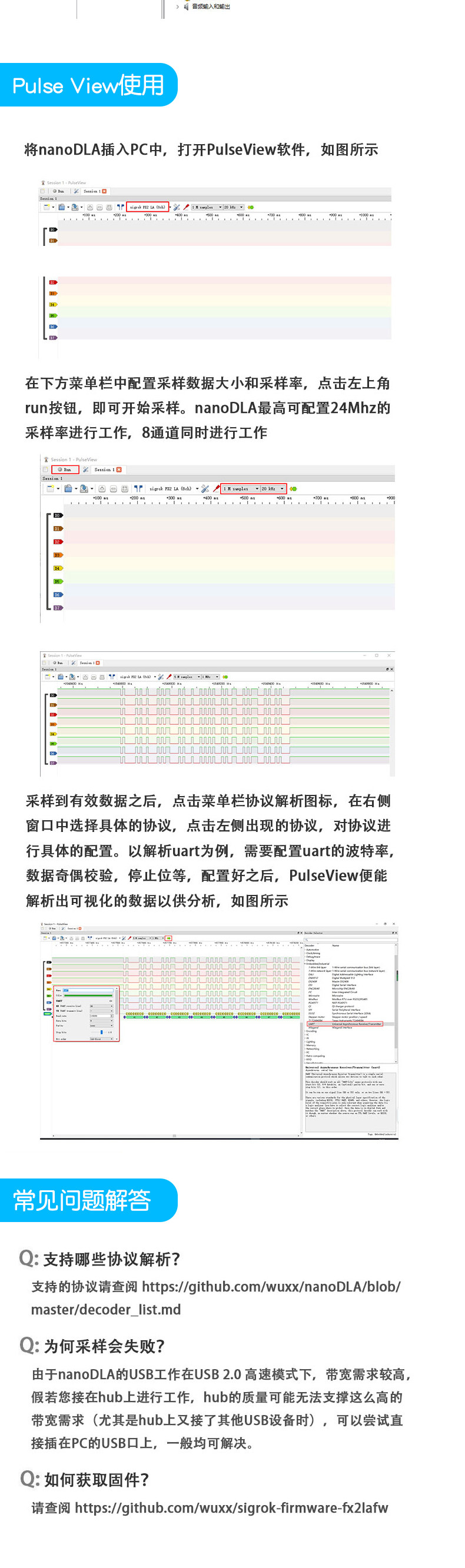Viewport: 465px width, 1568px height.
Task: Click the red D2 channel label in the second screenshot
Action: [x=58, y=542]
